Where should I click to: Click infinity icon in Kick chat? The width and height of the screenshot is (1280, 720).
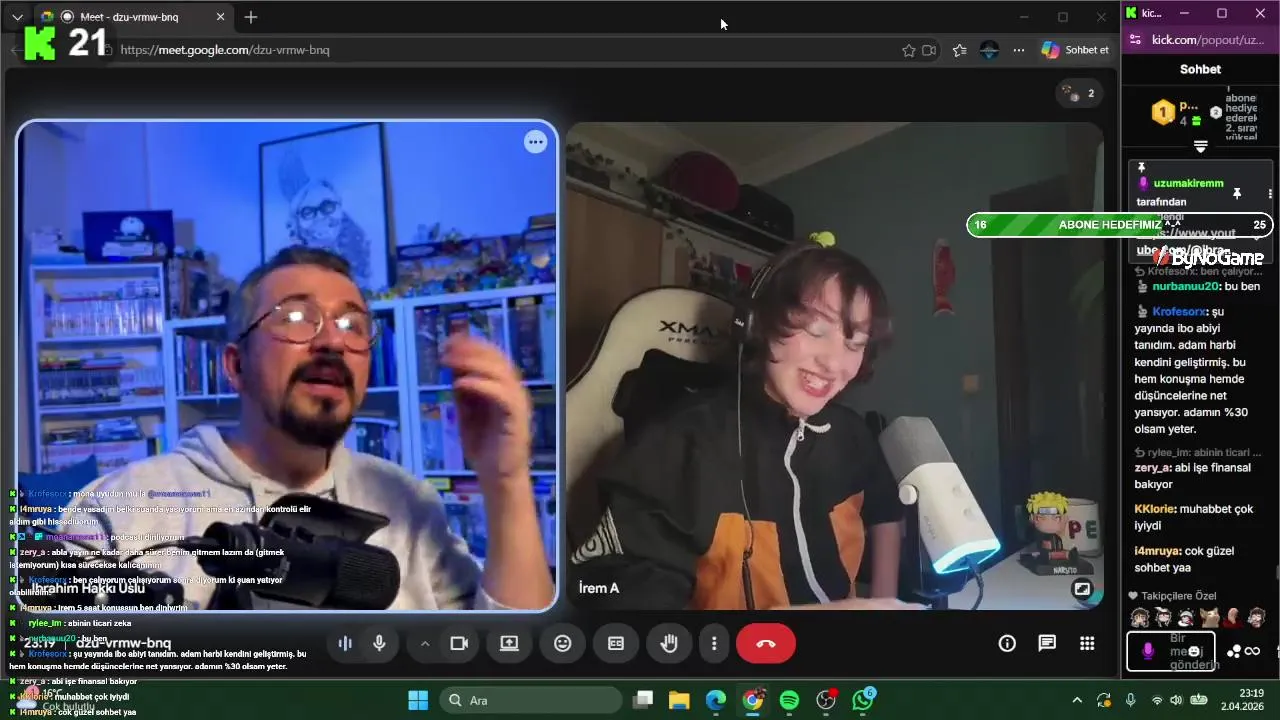[x=1252, y=652]
